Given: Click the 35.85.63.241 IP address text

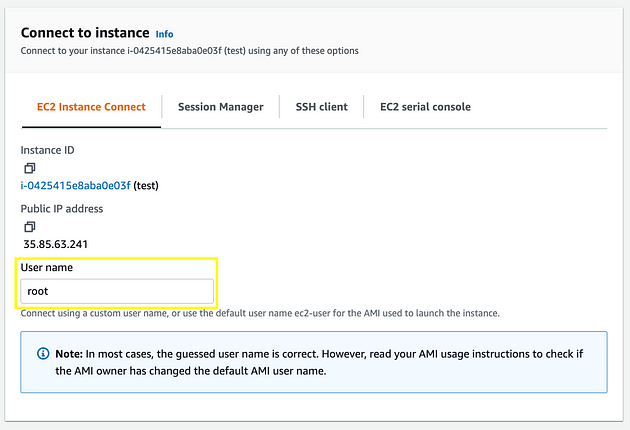Looking at the screenshot, I should point(57,243).
